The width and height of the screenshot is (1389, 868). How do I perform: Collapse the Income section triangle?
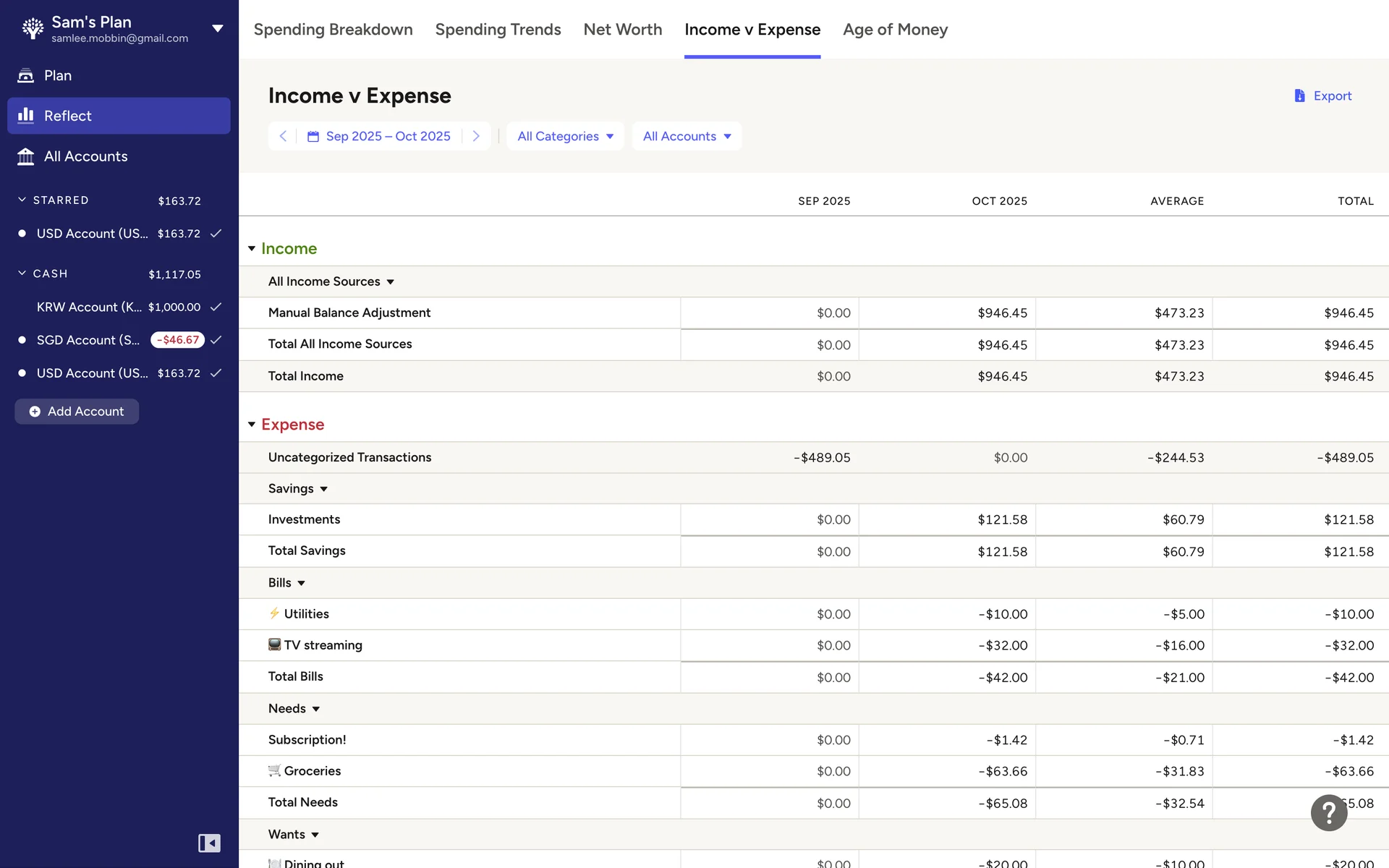pos(252,249)
